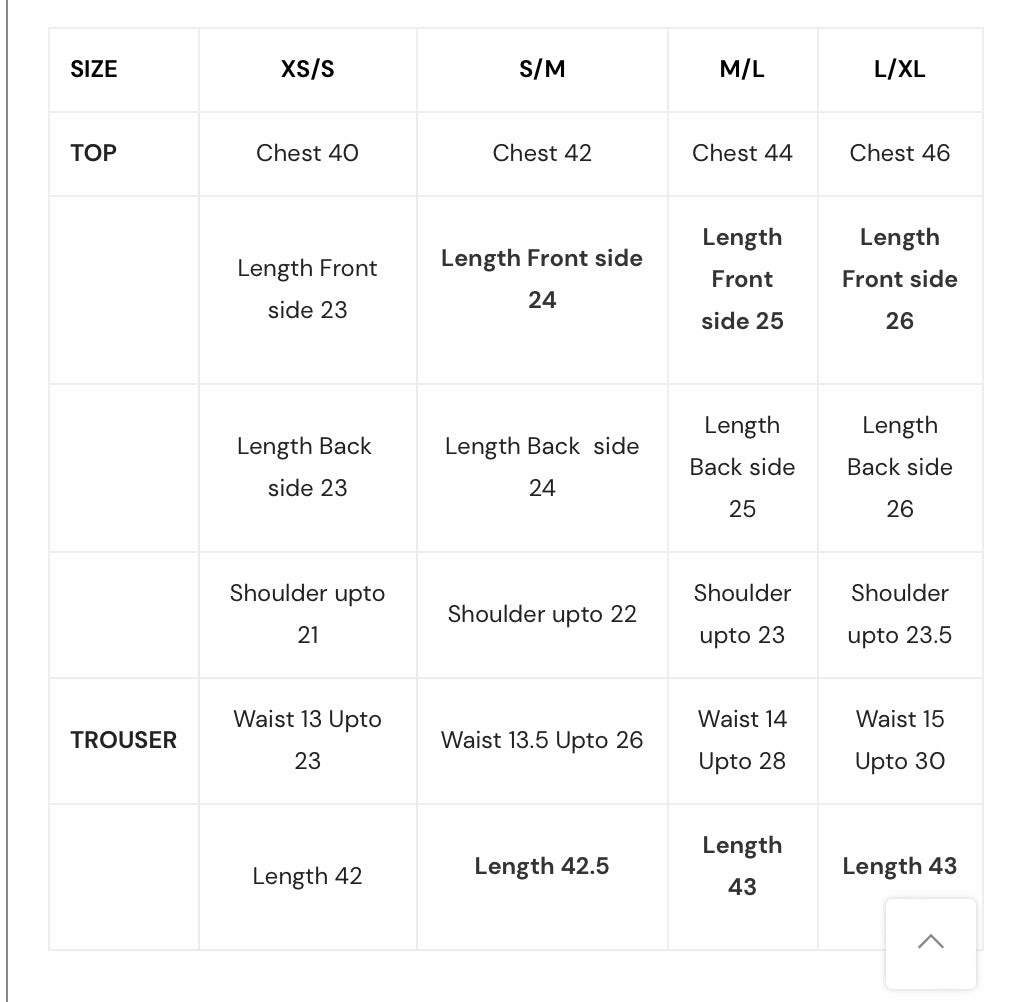Select the Chest 40 cell
Image resolution: width=1014 pixels, height=1002 pixels.
(307, 153)
